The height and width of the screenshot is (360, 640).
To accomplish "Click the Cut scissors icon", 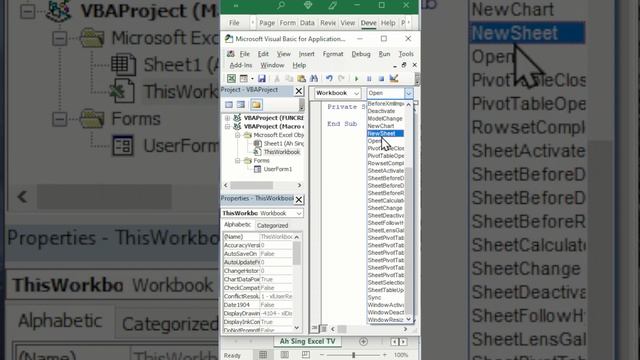I will 277,78.
